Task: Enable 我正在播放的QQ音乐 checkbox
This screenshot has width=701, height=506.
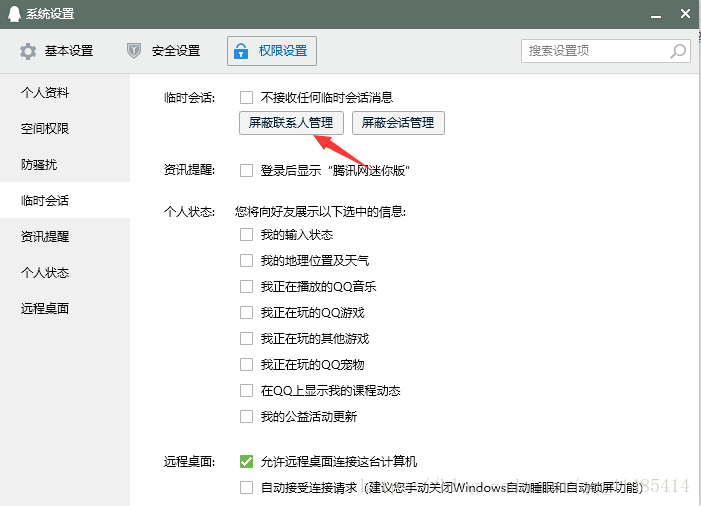Action: [246, 286]
